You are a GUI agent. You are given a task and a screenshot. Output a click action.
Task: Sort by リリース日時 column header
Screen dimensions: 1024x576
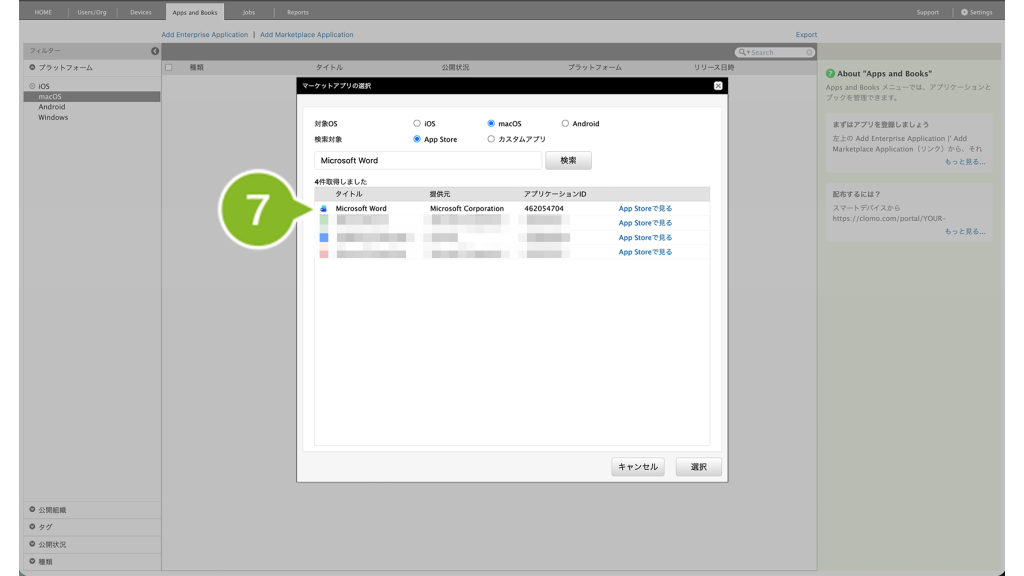coord(714,67)
